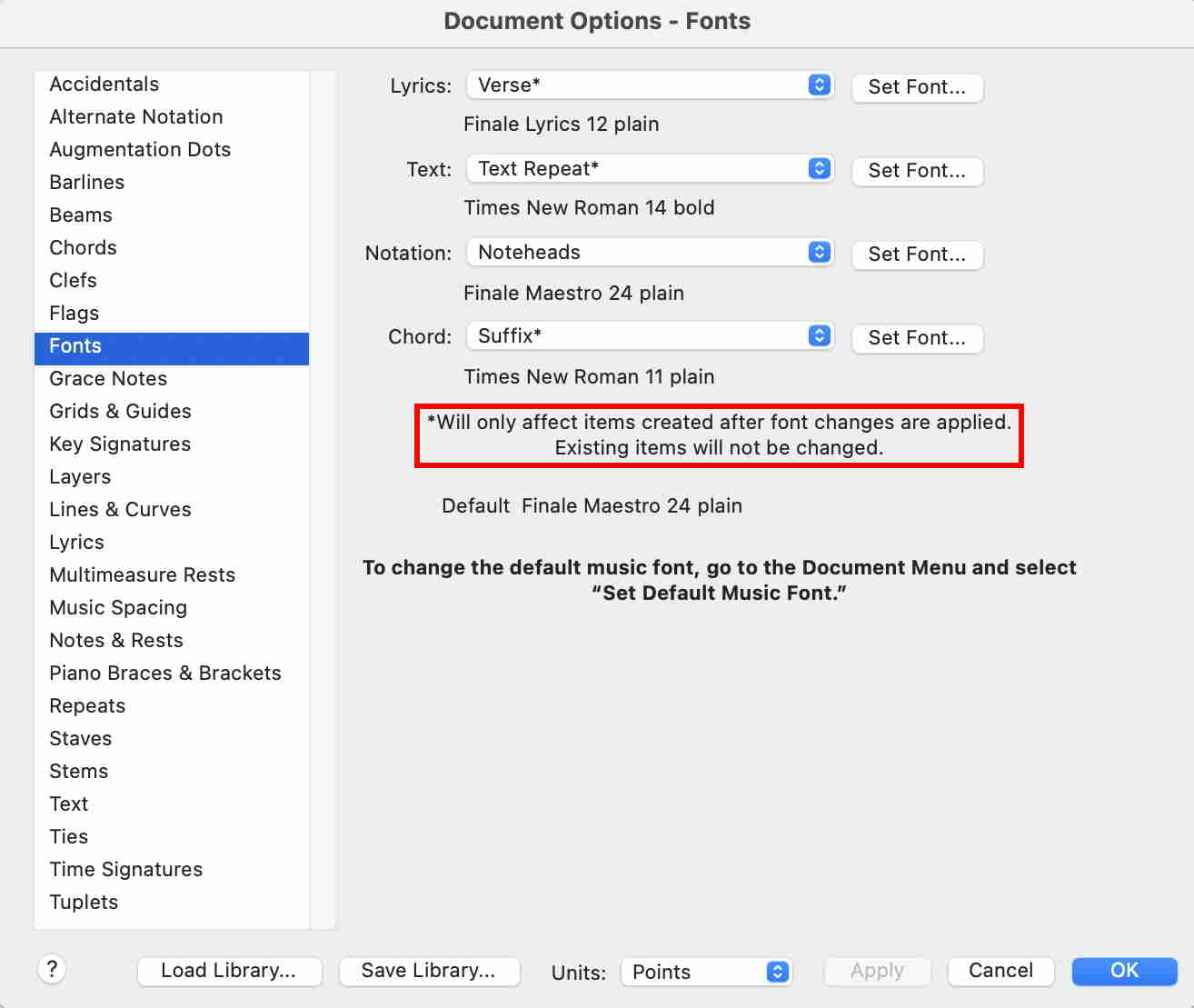Click the Load Library button
1194x1008 pixels.
click(229, 971)
